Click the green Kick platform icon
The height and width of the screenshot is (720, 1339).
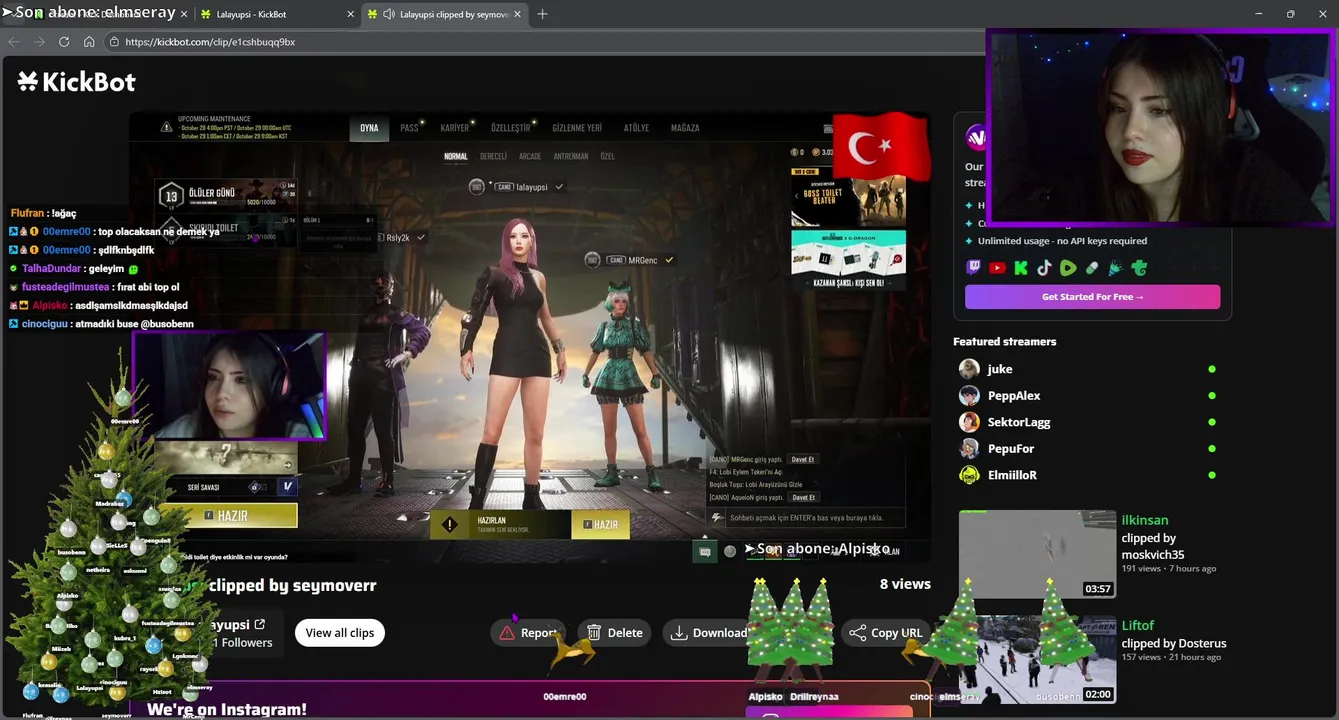click(x=1021, y=268)
